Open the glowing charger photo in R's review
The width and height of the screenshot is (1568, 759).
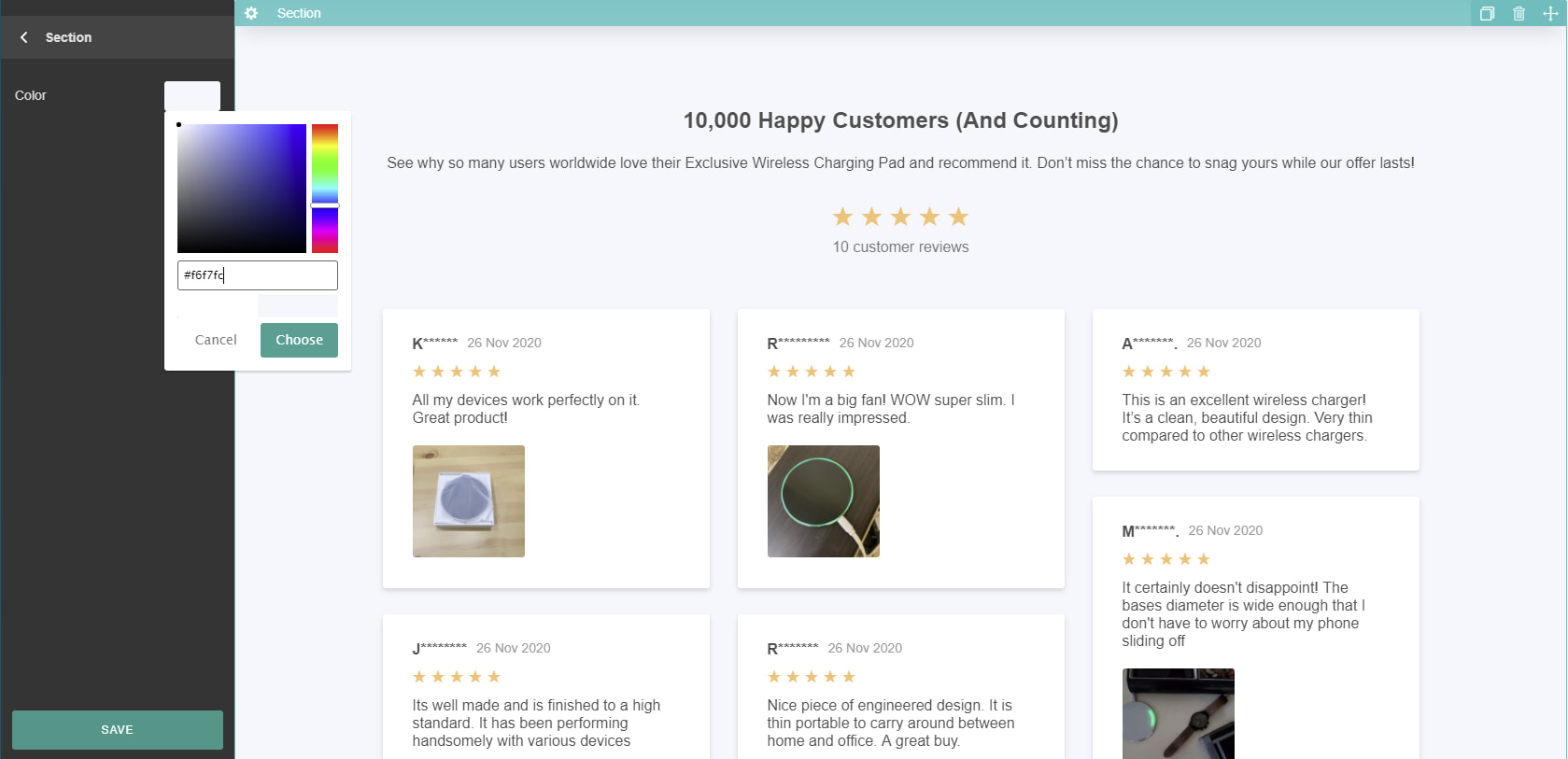(823, 501)
